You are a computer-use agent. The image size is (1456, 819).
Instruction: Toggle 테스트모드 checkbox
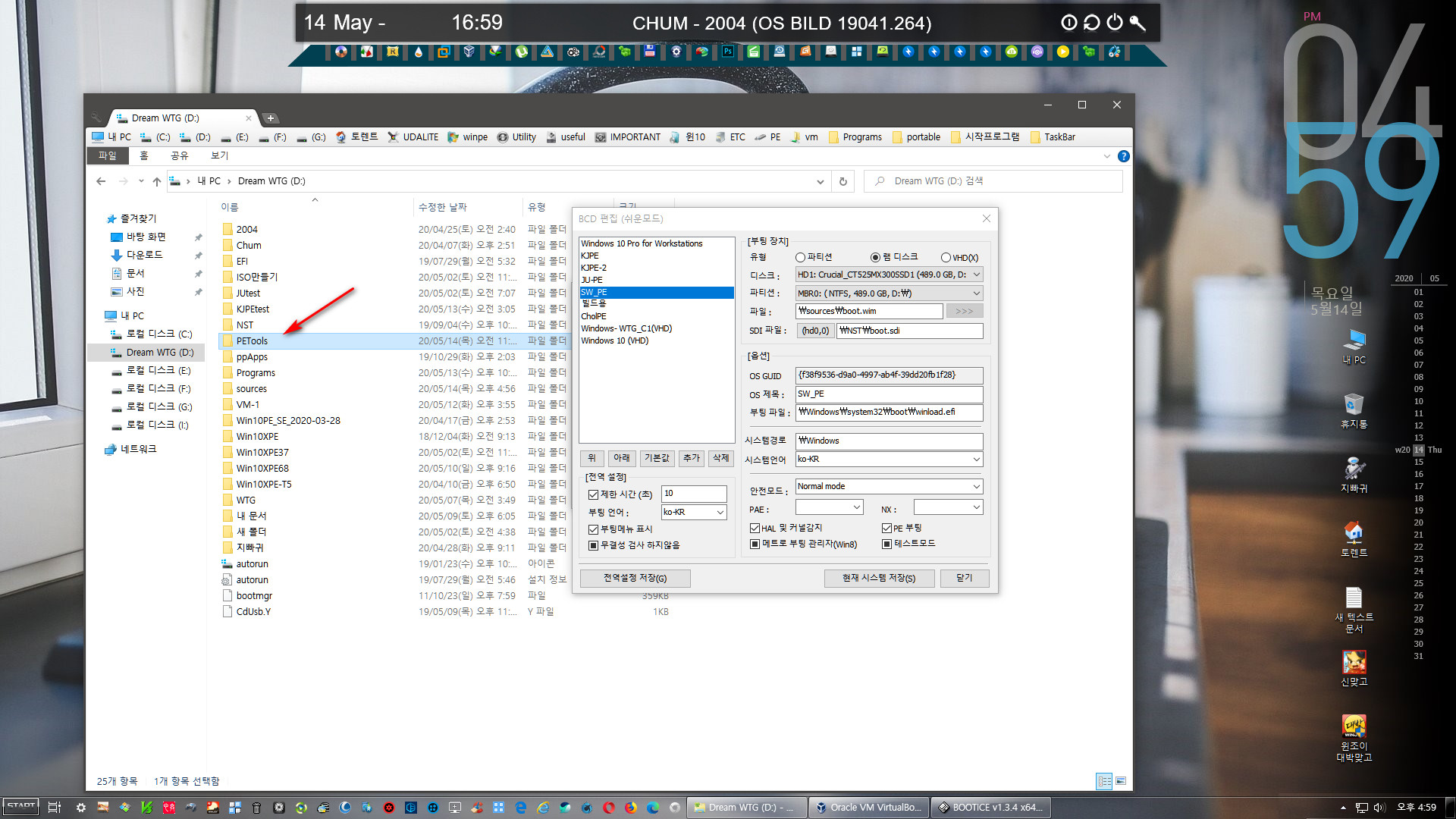(x=886, y=544)
